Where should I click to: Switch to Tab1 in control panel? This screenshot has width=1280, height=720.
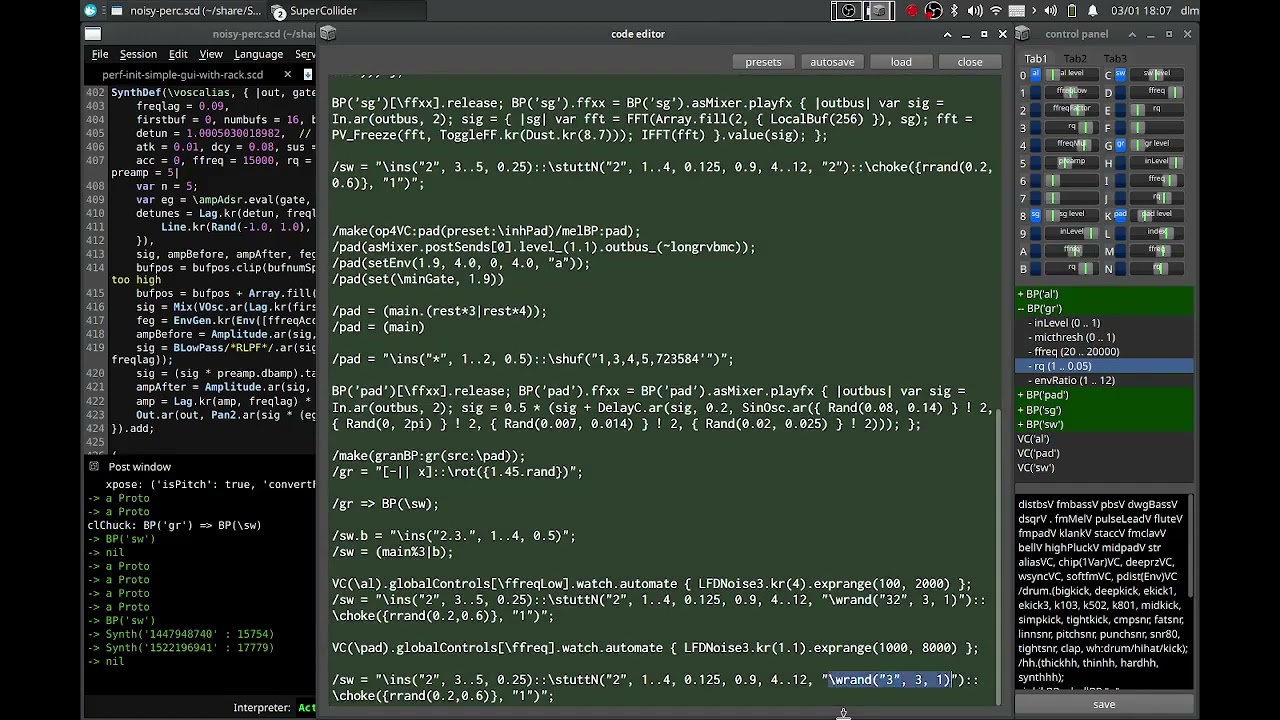click(1035, 59)
